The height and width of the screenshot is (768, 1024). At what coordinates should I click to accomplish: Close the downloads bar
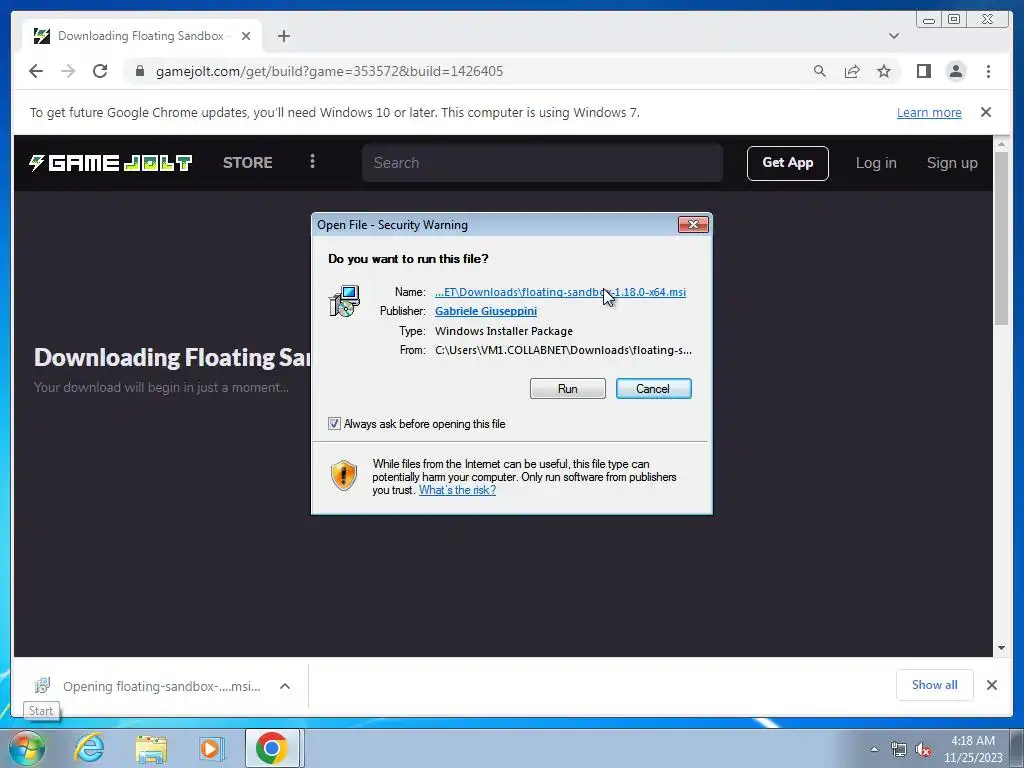point(991,684)
